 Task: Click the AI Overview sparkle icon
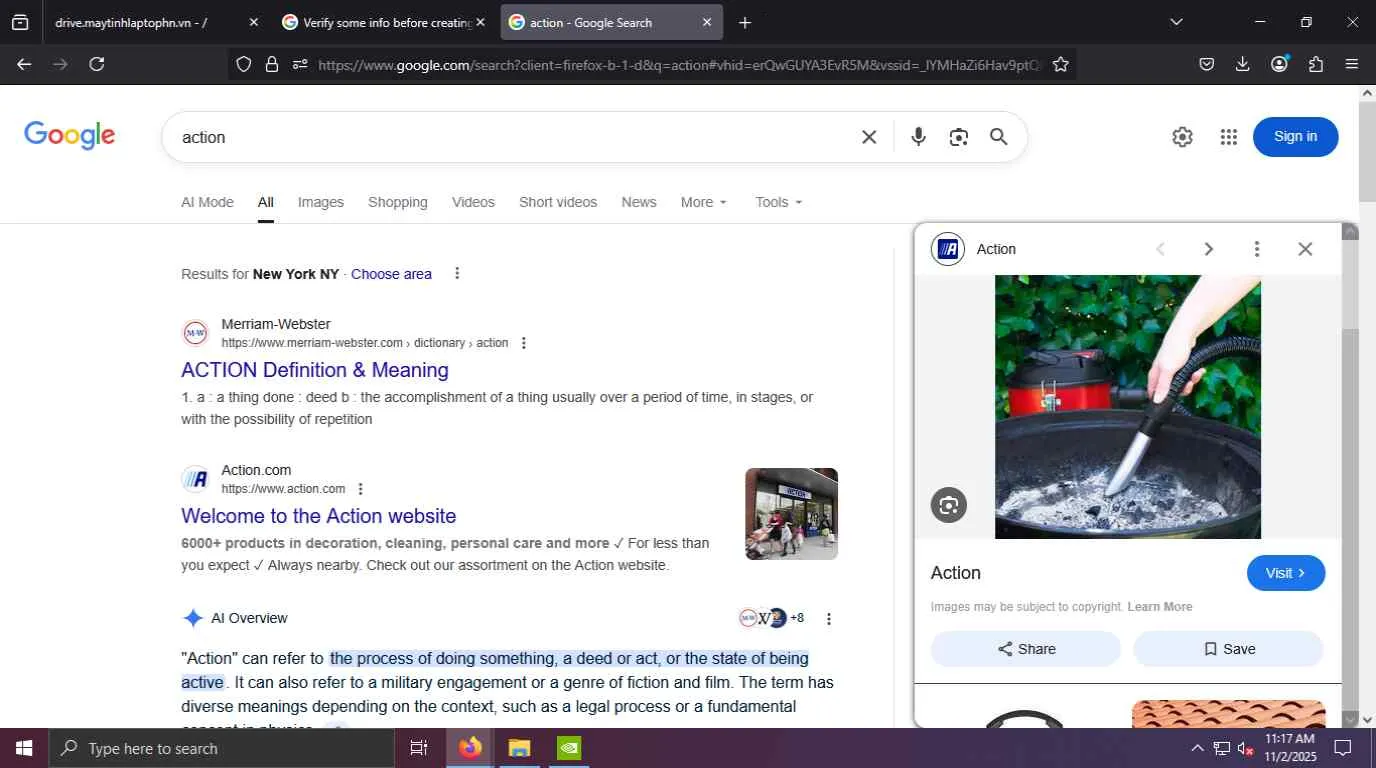tap(193, 618)
